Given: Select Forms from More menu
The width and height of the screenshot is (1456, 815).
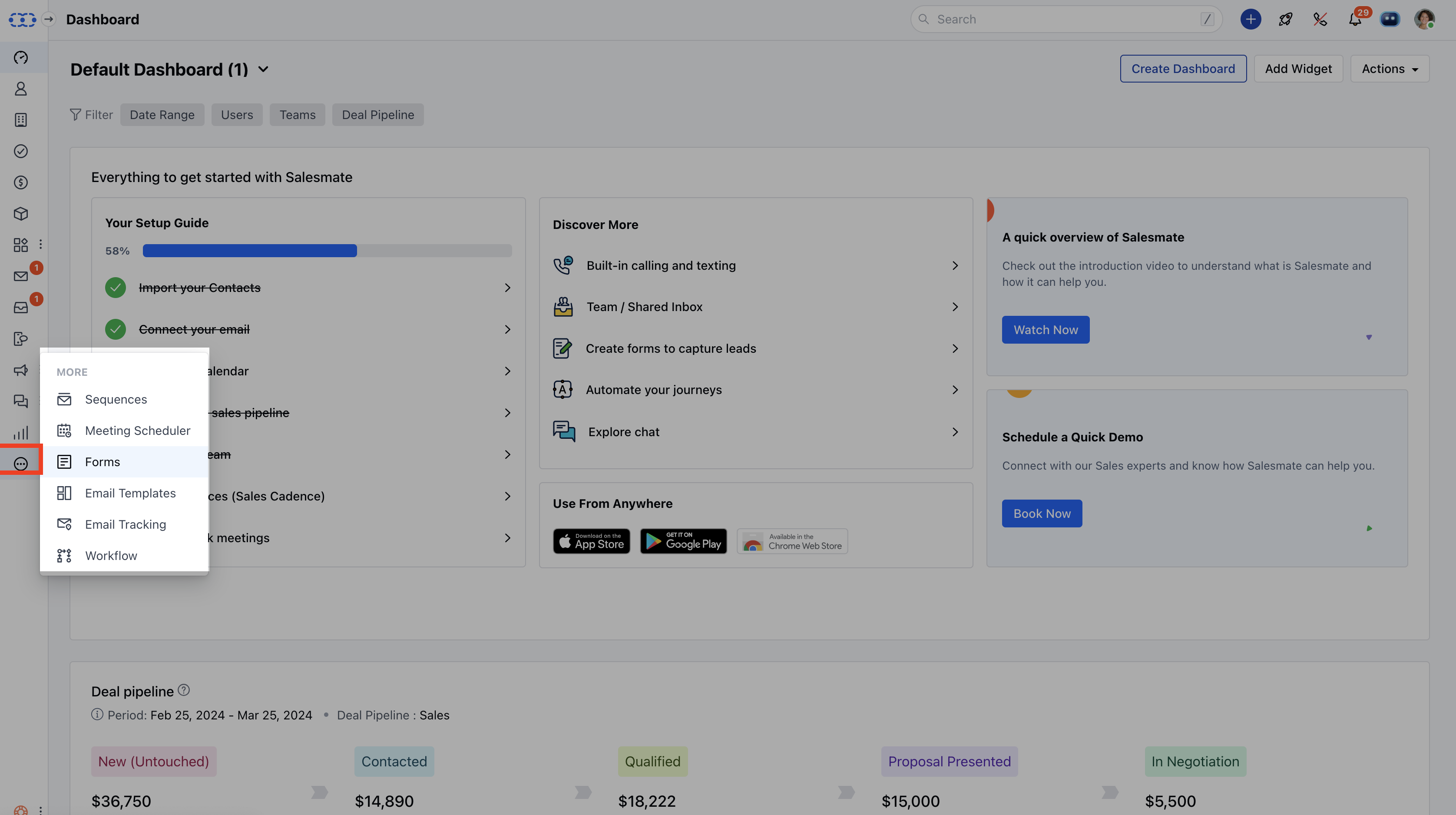Looking at the screenshot, I should tap(124, 462).
